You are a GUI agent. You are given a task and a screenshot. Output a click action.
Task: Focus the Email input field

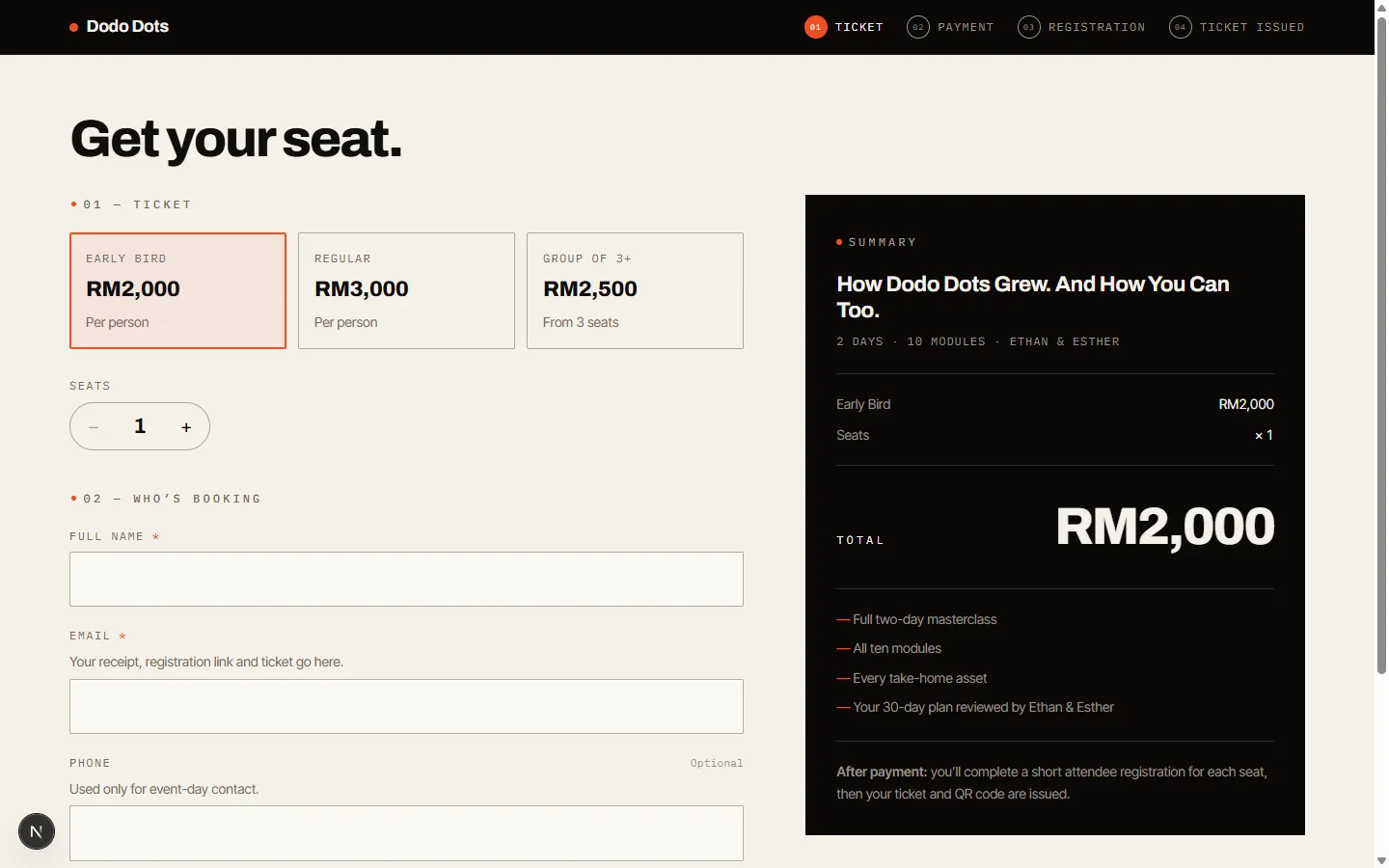pos(406,706)
